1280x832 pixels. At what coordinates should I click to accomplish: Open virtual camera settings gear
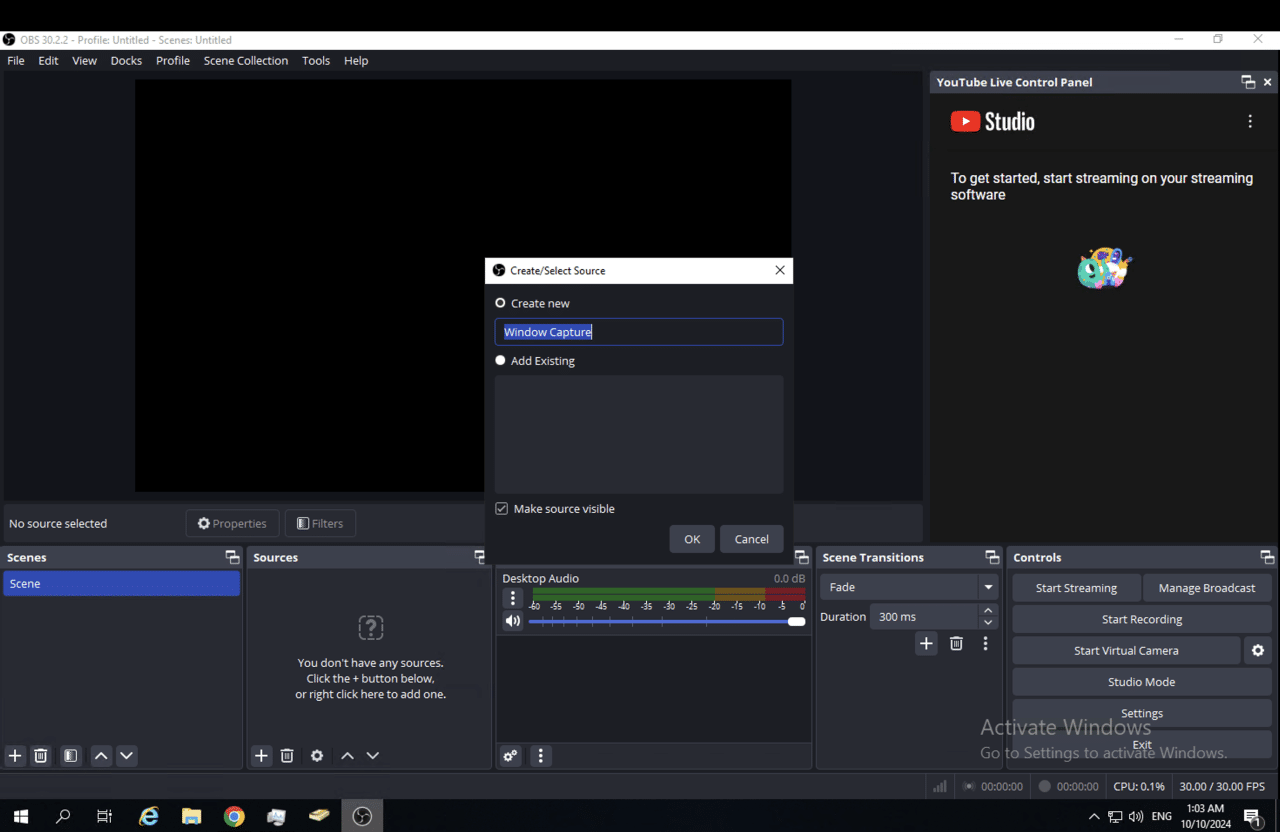[x=1257, y=650]
